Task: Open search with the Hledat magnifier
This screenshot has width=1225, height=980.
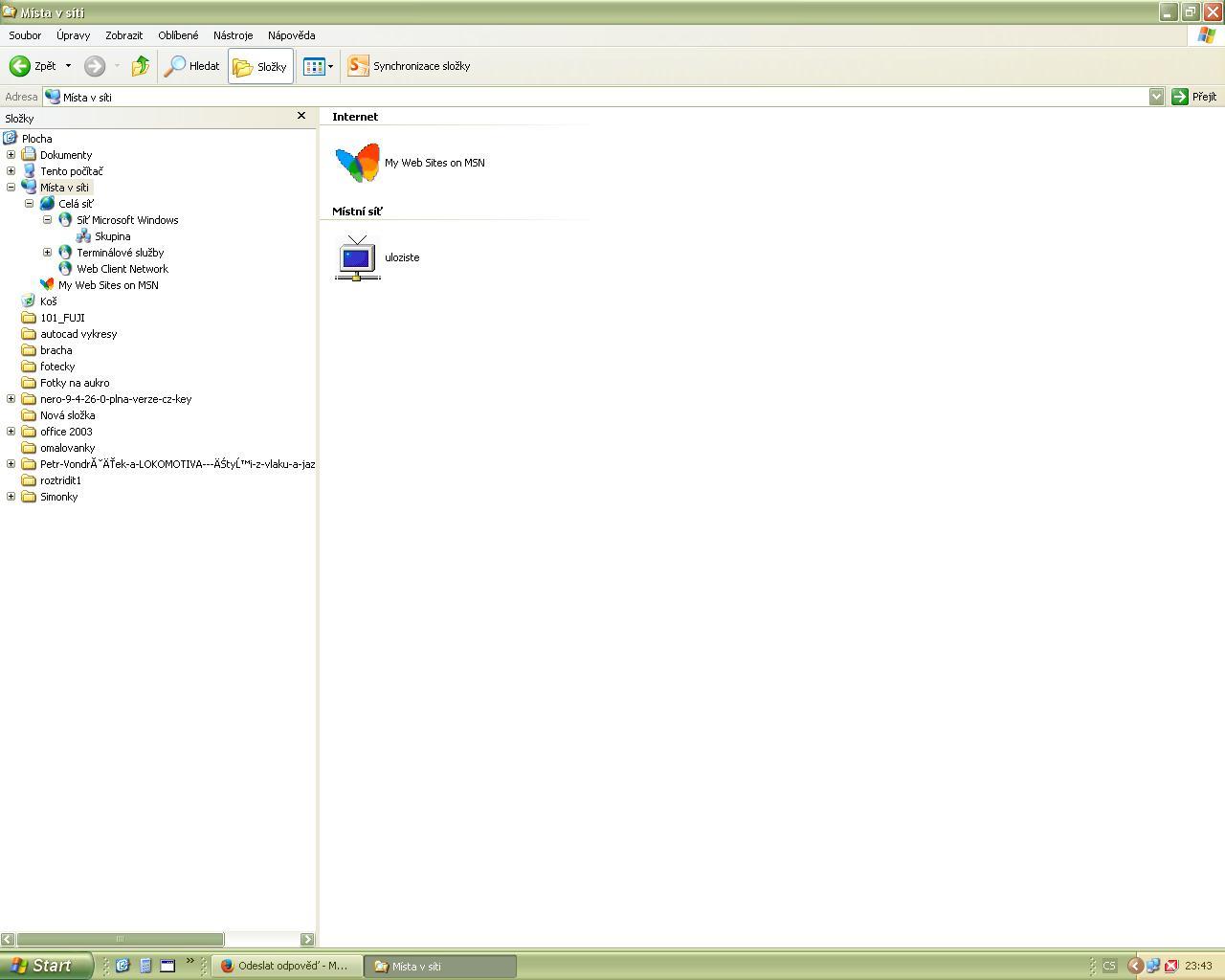Action: (x=175, y=66)
